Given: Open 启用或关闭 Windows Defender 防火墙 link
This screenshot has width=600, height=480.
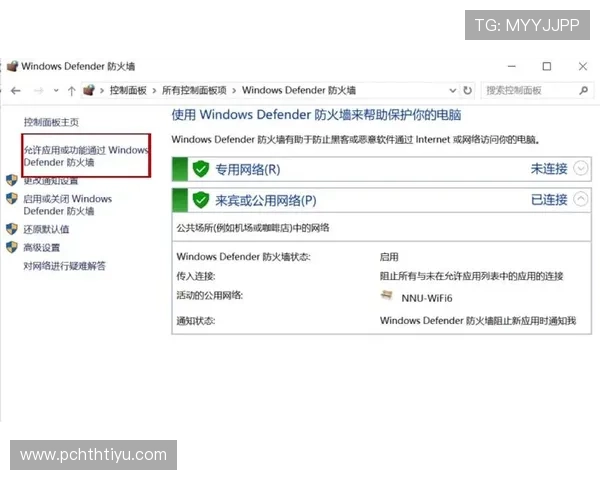Looking at the screenshot, I should 68,205.
